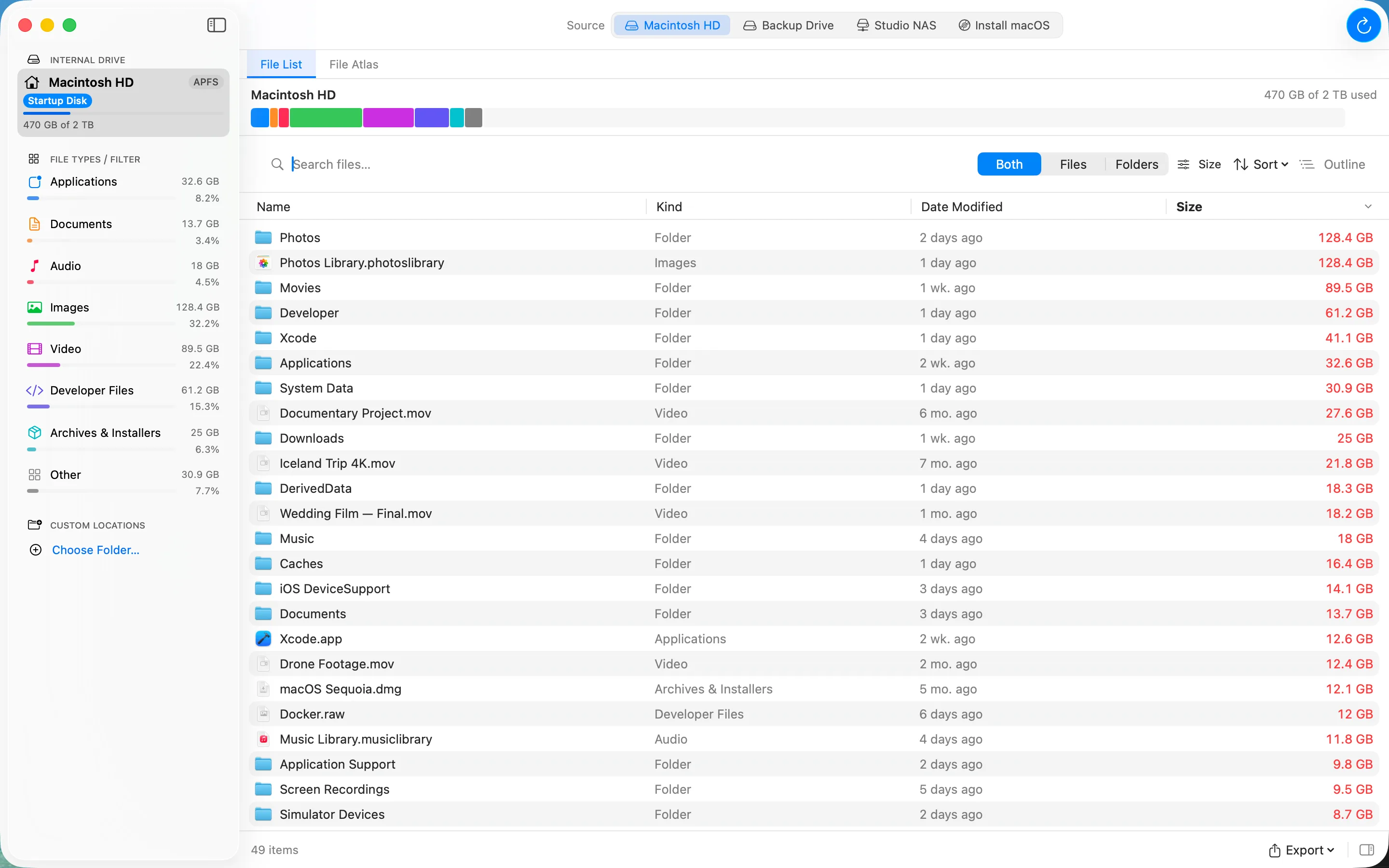
Task: Select the System Data folder row
Action: (x=814, y=388)
